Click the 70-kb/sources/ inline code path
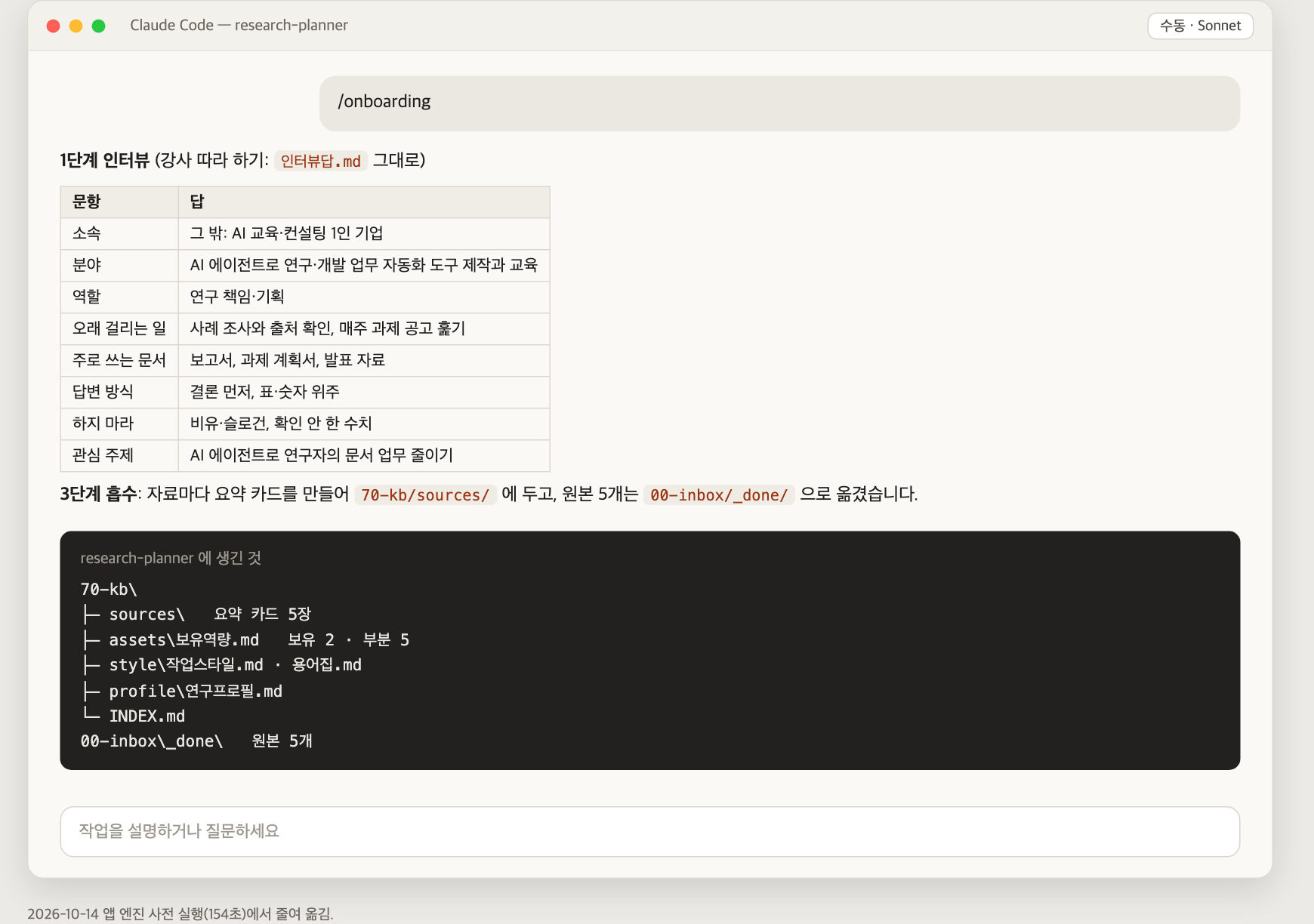 425,495
